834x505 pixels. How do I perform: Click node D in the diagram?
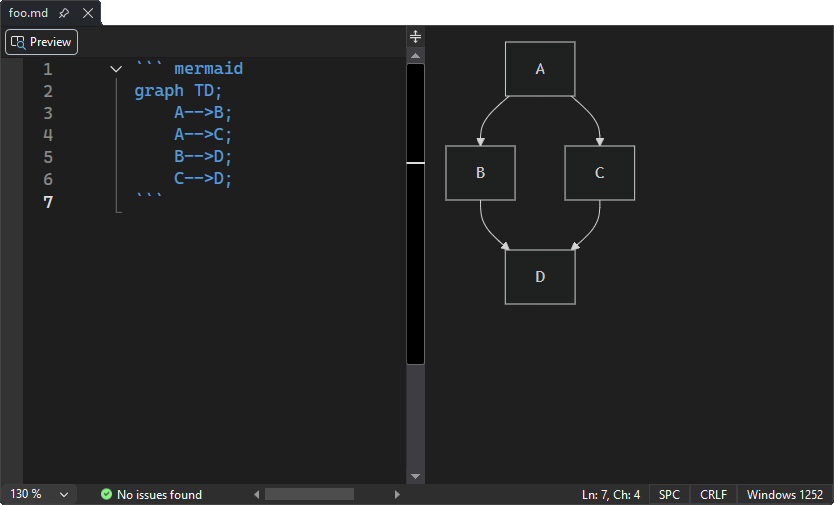540,277
